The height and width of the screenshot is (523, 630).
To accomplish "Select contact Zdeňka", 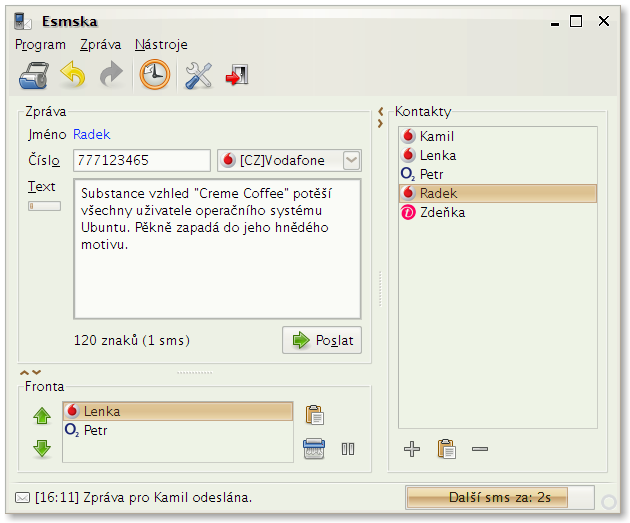I will (497, 212).
